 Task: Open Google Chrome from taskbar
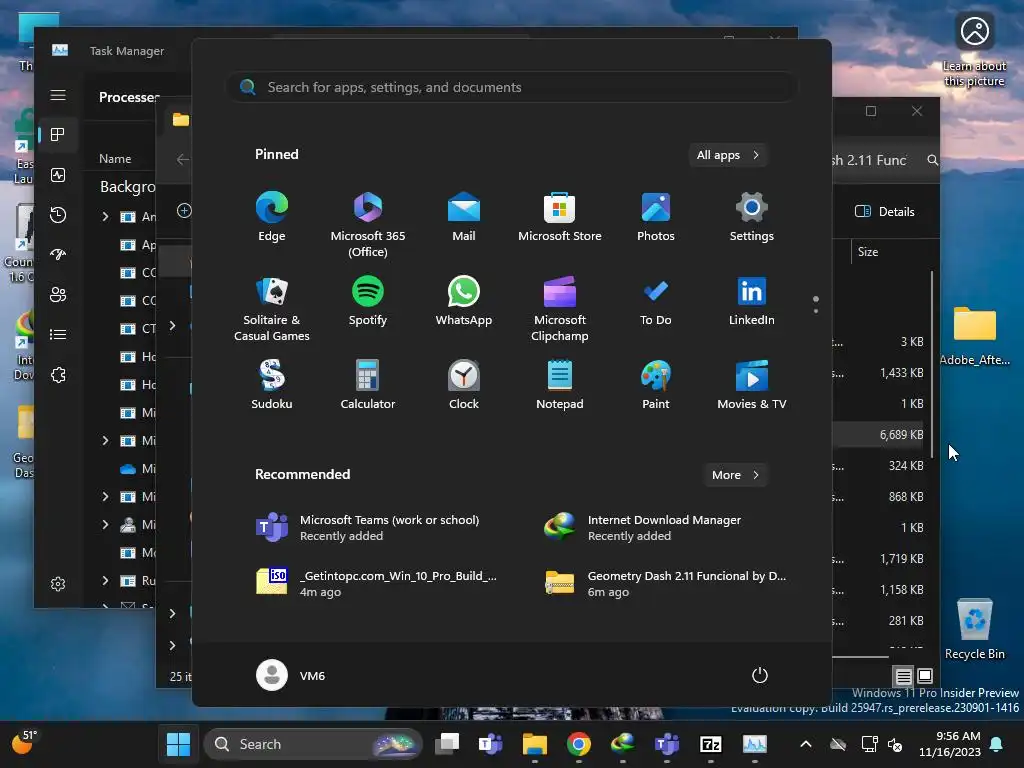point(579,744)
